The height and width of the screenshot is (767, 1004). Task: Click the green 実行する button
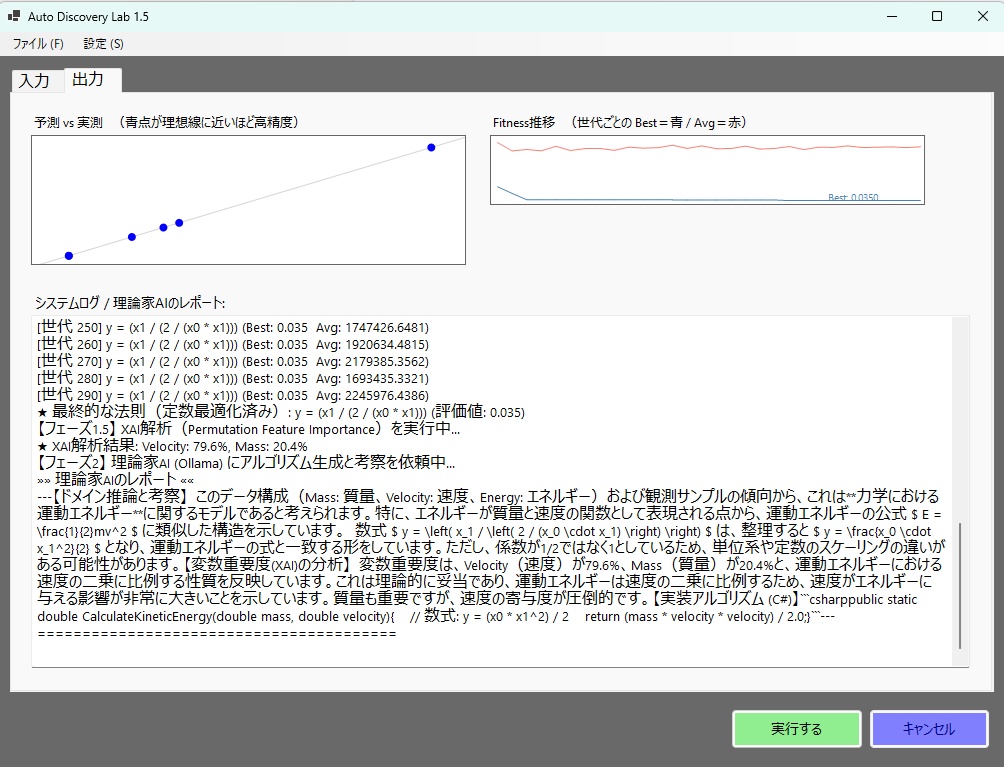pyautogui.click(x=797, y=729)
